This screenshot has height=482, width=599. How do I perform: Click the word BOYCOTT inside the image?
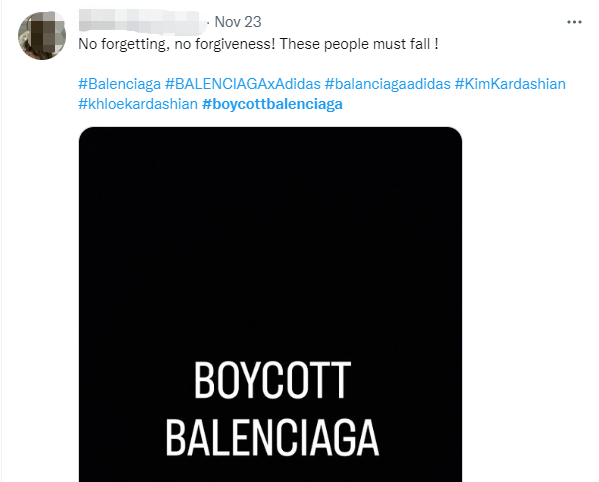pyautogui.click(x=272, y=380)
